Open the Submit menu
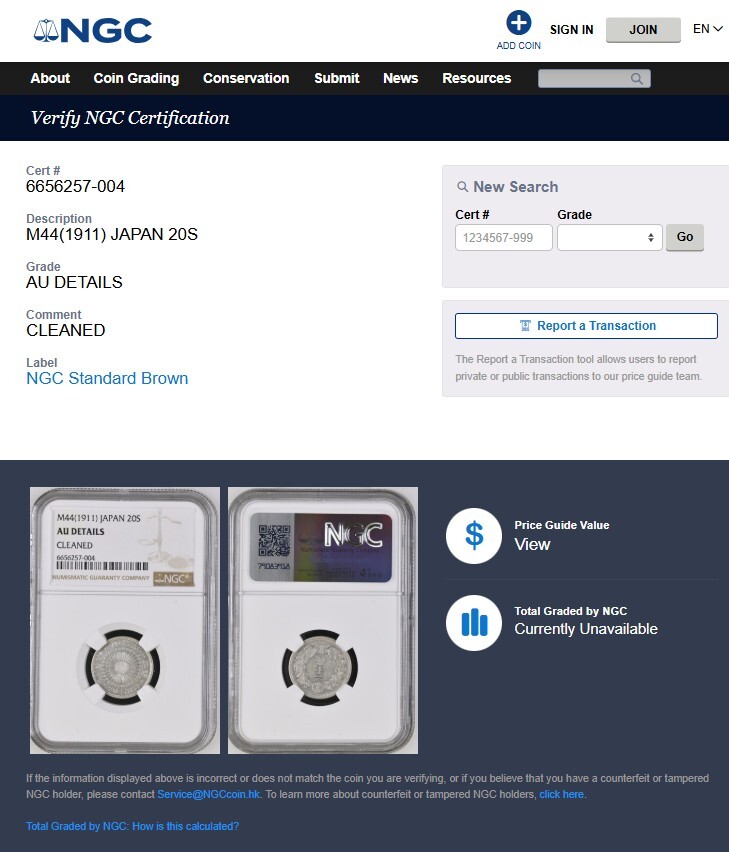 tap(337, 78)
